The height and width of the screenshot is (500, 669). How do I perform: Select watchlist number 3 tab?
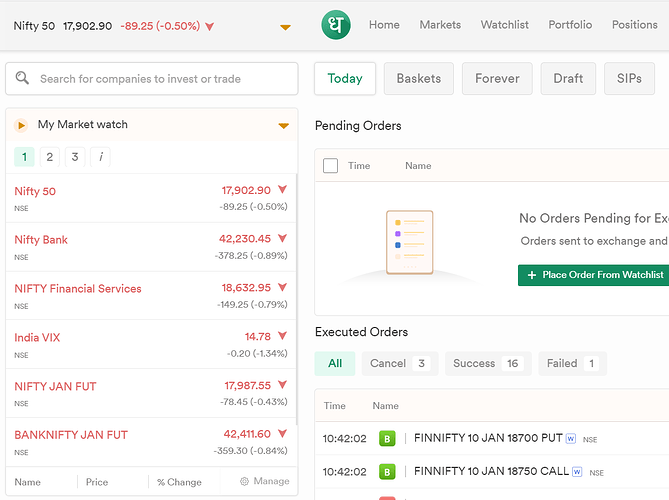click(x=75, y=157)
